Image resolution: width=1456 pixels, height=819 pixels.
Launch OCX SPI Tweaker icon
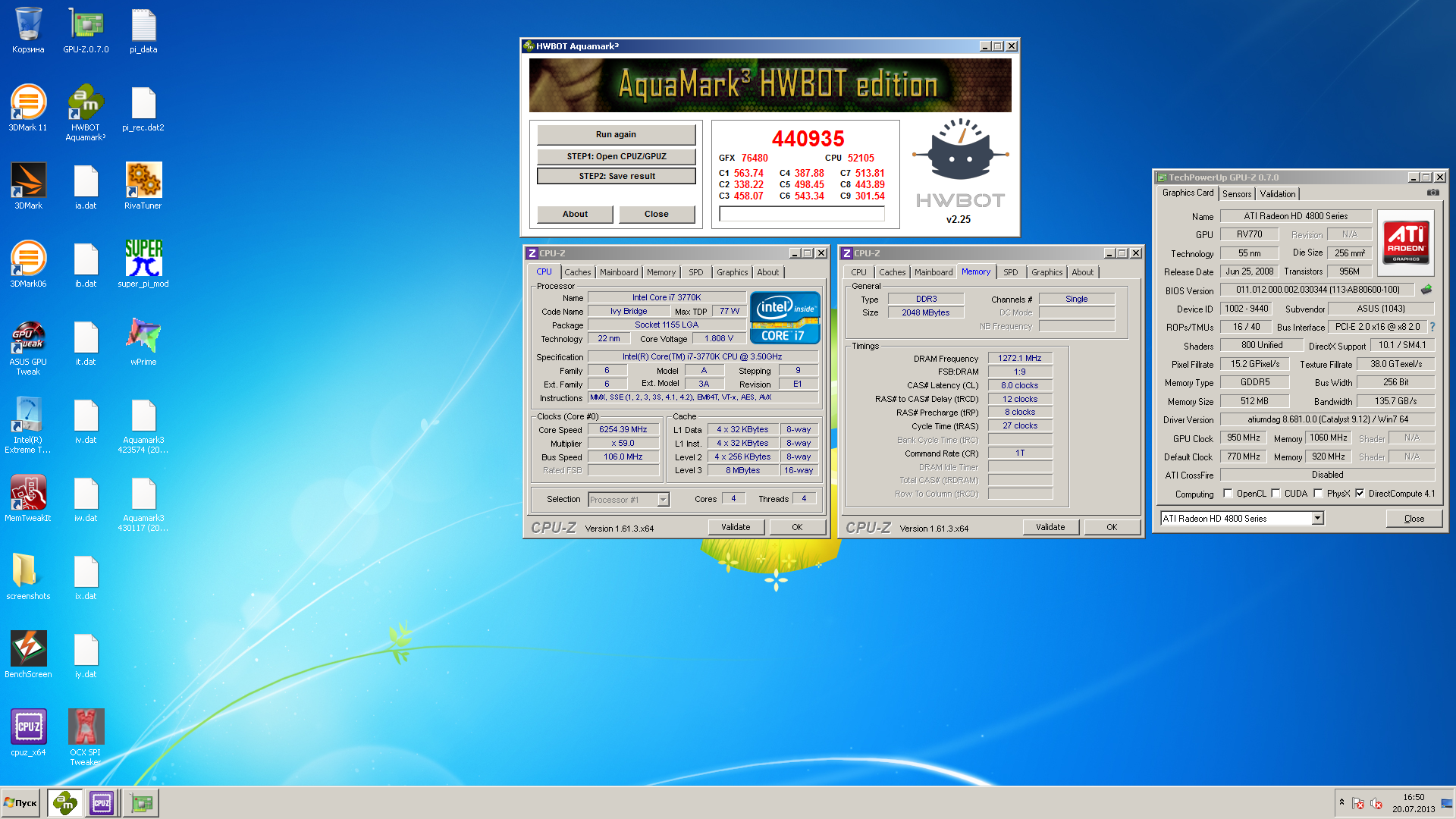(86, 738)
